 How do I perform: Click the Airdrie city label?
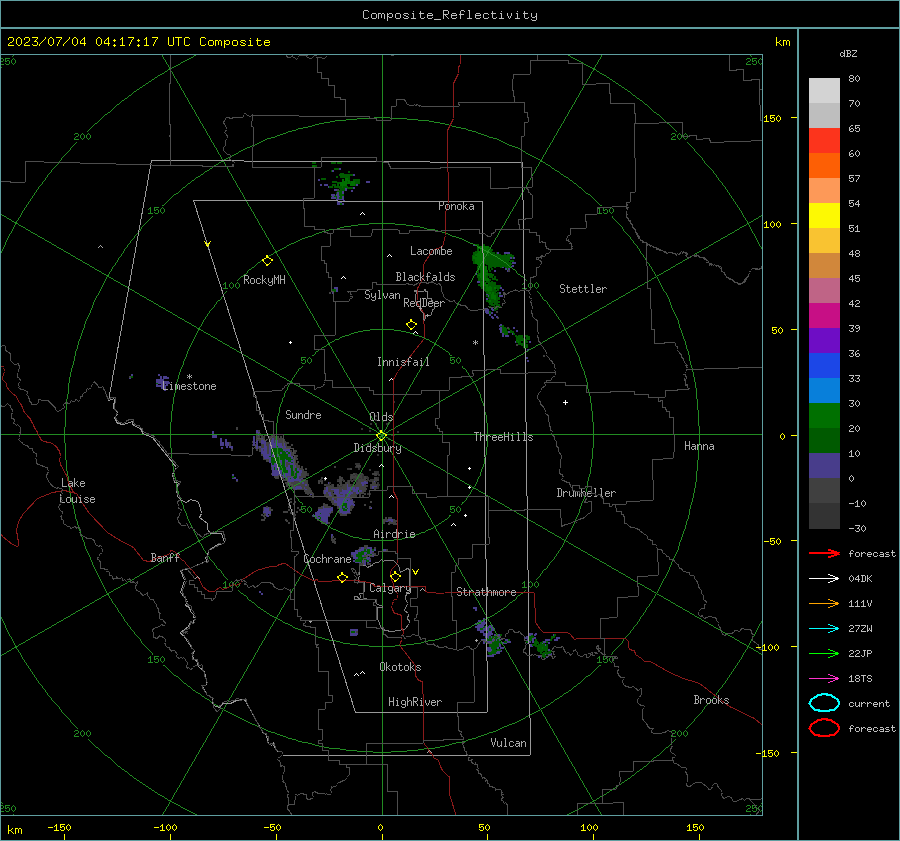[394, 534]
